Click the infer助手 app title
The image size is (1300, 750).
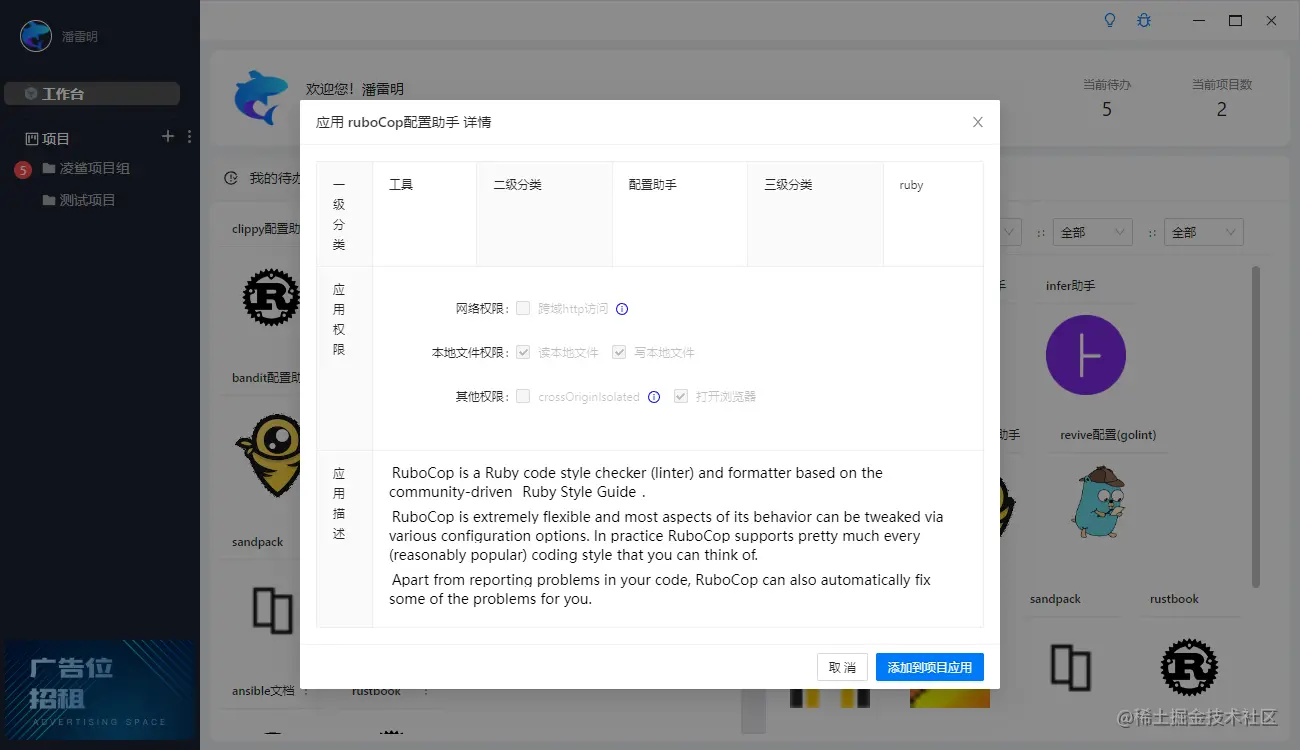click(1071, 286)
